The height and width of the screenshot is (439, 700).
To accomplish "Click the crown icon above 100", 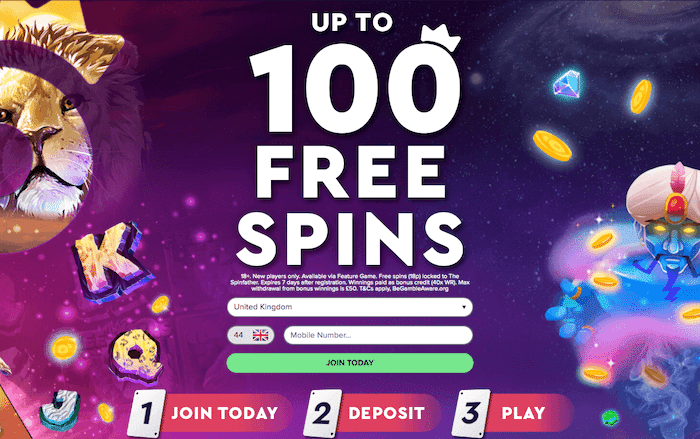I will (x=440, y=38).
